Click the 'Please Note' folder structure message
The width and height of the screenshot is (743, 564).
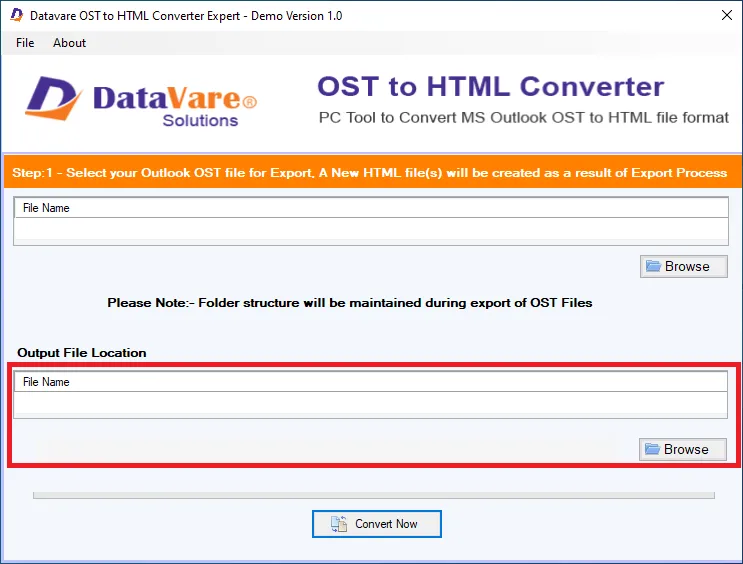pos(350,303)
